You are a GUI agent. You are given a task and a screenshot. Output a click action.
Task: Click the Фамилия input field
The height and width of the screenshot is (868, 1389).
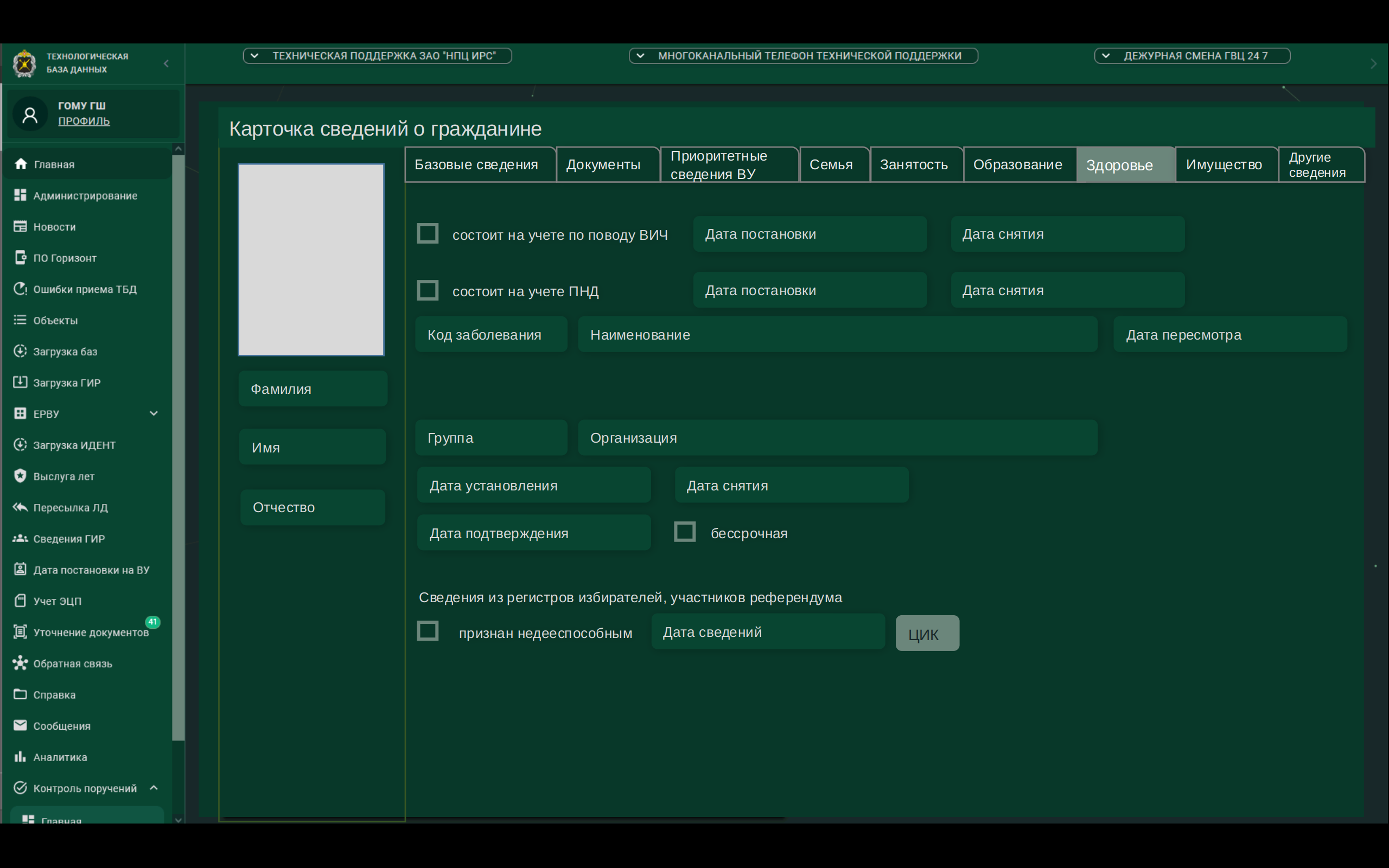(313, 389)
